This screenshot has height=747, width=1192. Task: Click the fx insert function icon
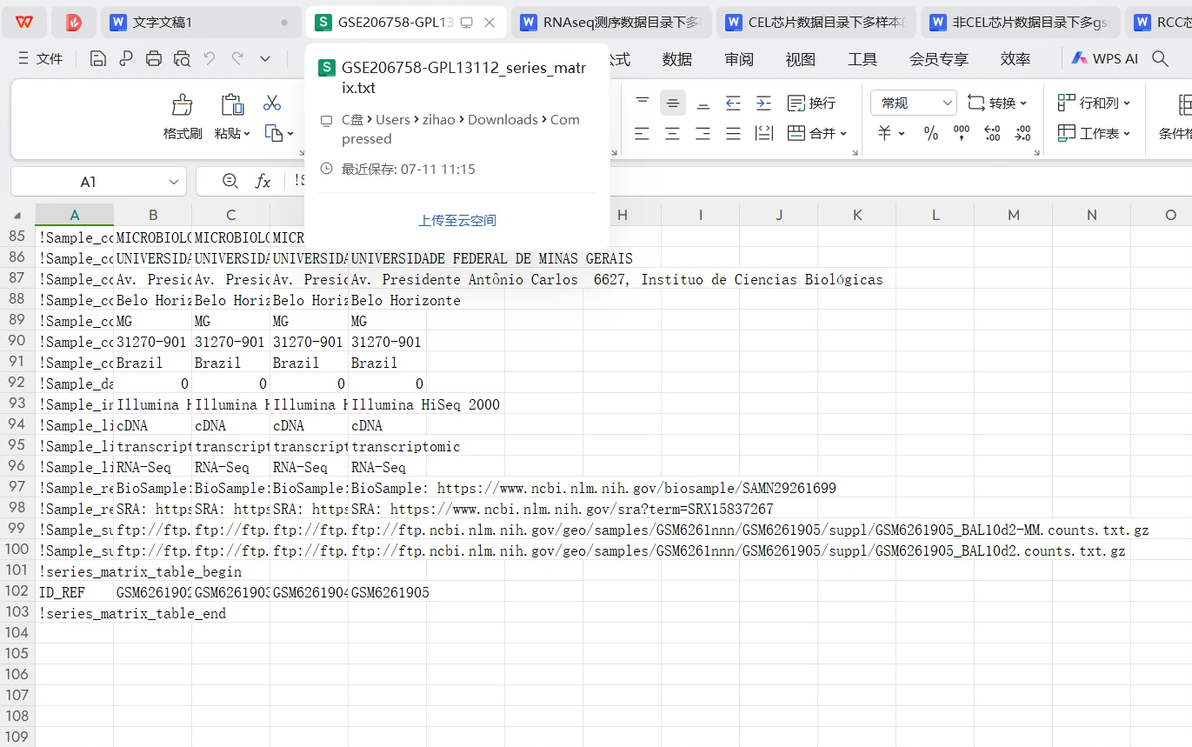262,181
